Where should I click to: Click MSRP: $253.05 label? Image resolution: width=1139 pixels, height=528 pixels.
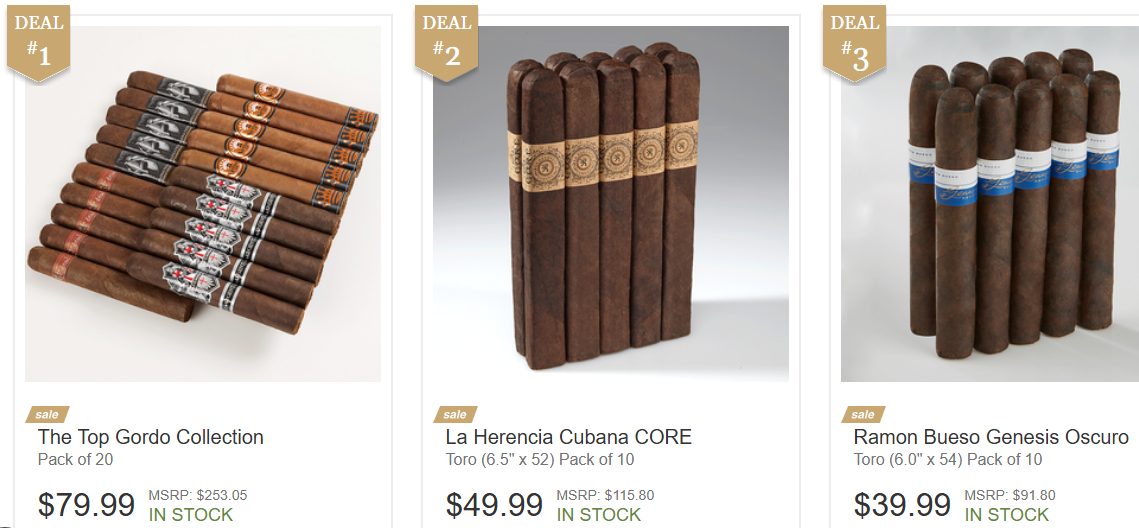198,495
